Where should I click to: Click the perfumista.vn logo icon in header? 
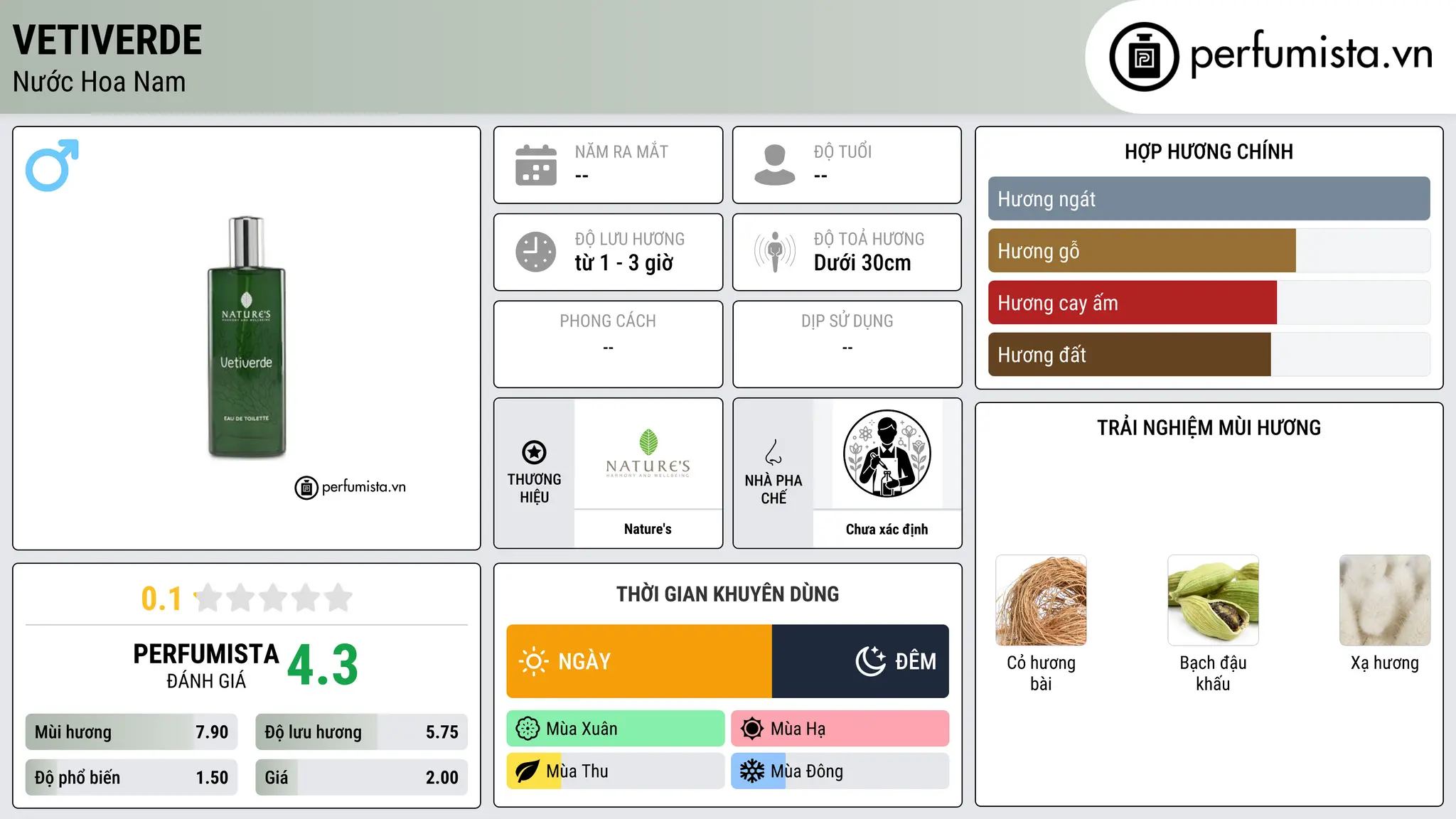1144,57
